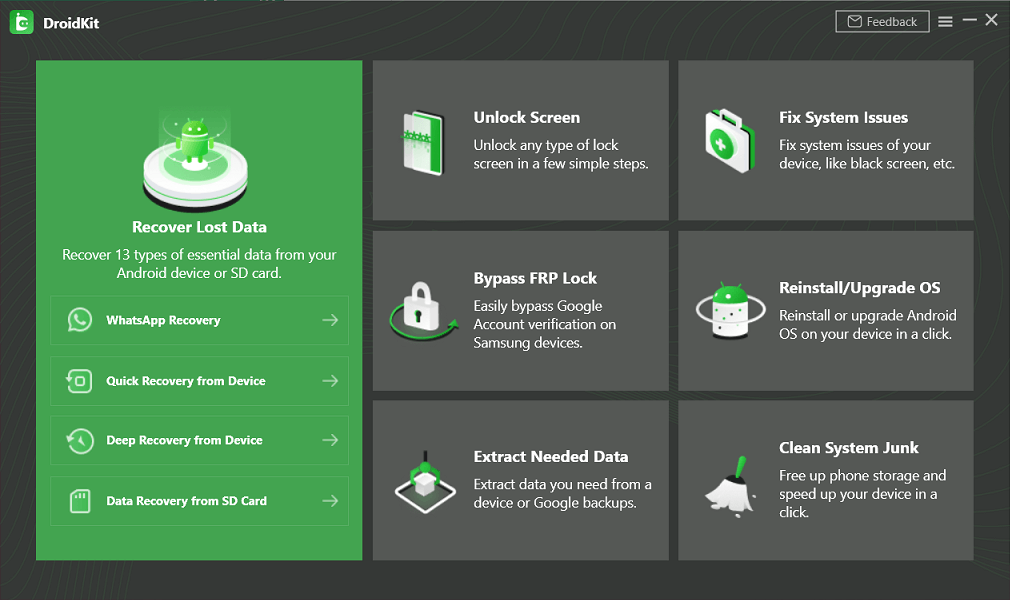
Task: Click the WhatsApp logo icon
Action: tap(80, 320)
